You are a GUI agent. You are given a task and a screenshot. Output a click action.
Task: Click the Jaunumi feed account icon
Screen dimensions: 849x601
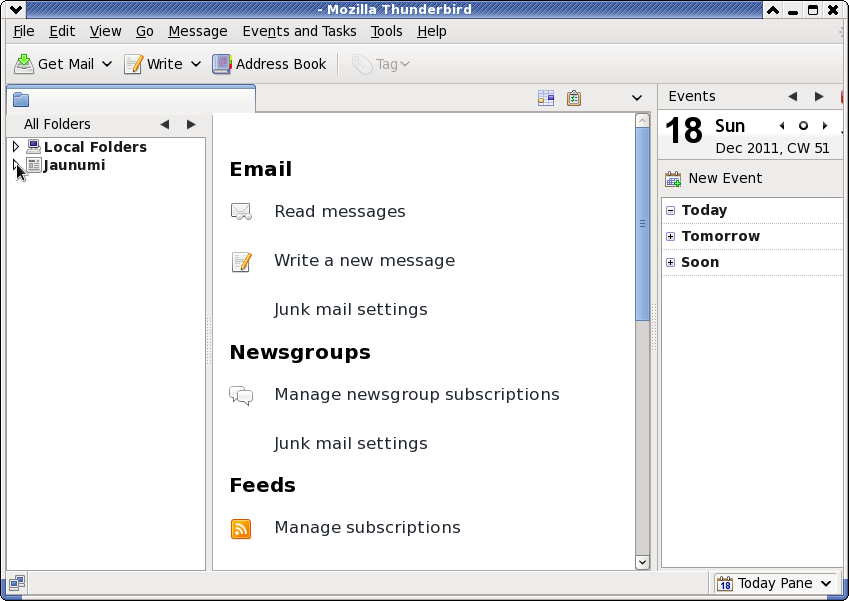click(34, 165)
